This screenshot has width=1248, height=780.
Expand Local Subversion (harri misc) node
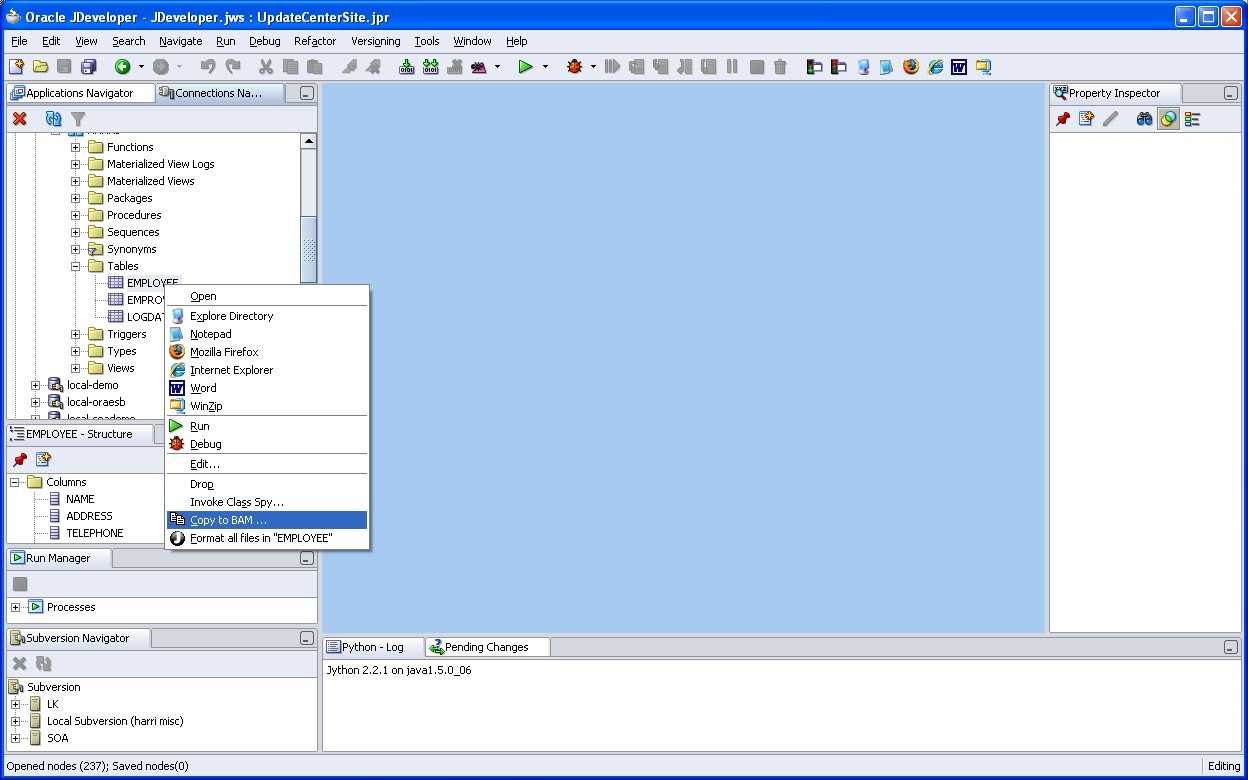pos(15,721)
